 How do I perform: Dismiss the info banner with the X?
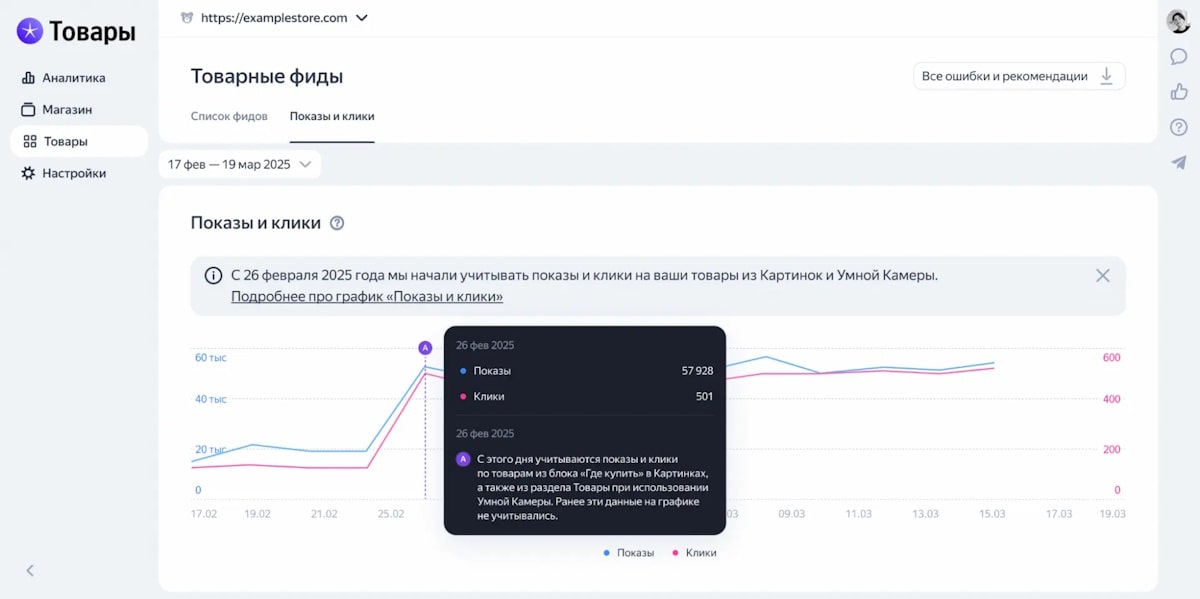pyautogui.click(x=1102, y=276)
